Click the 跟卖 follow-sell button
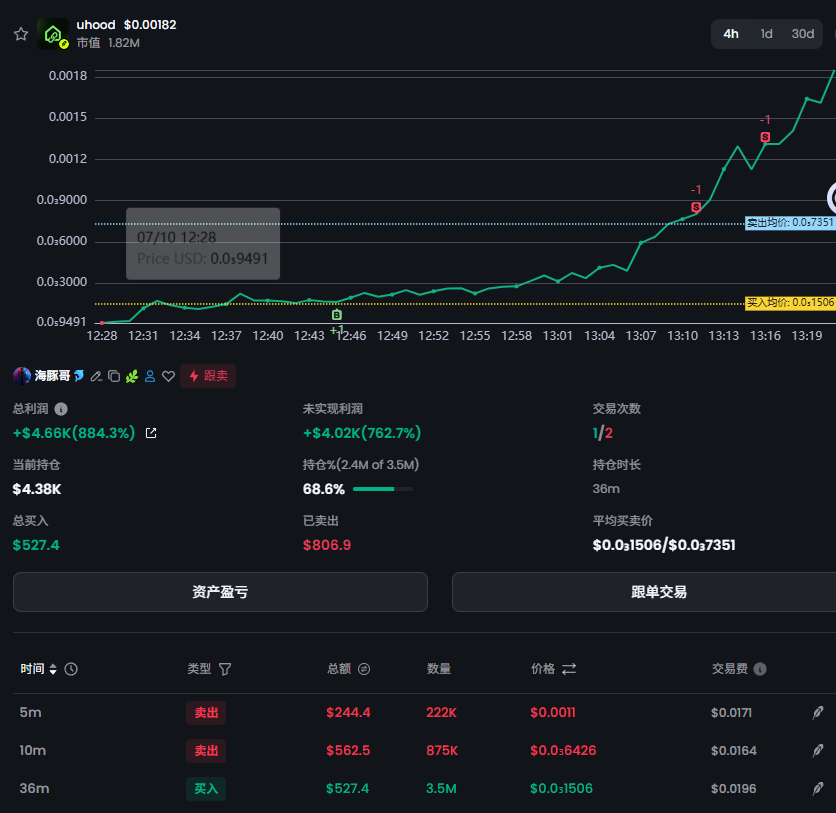This screenshot has height=813, width=836. point(208,376)
